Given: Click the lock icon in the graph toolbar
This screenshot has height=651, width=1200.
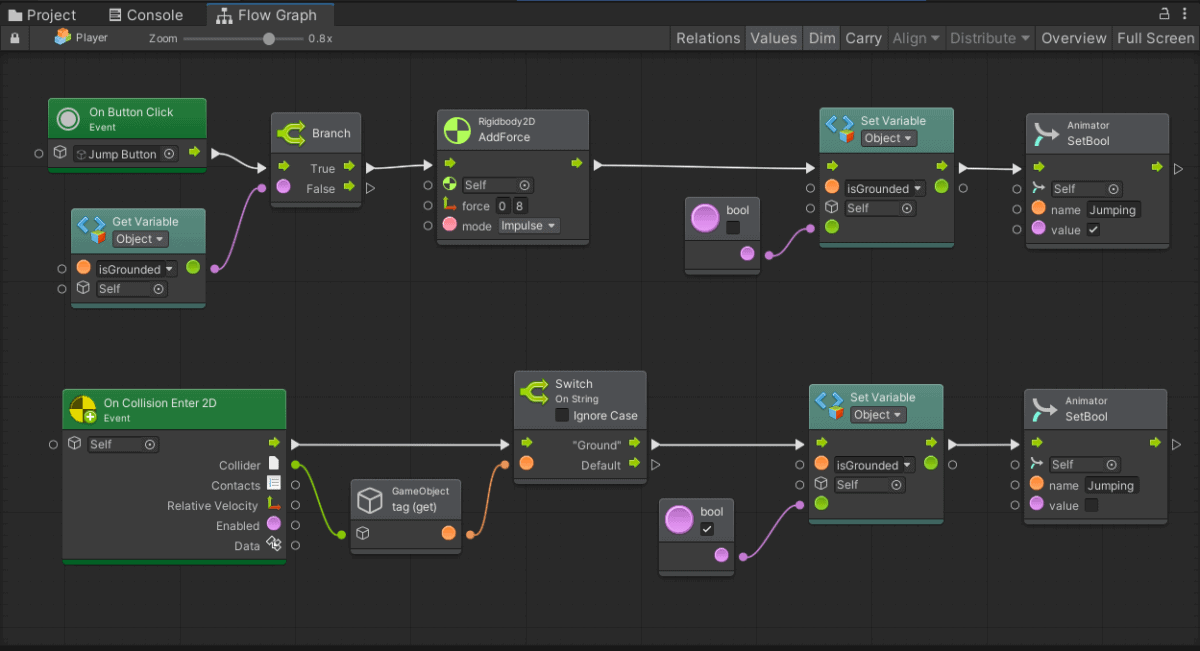Looking at the screenshot, I should click(14, 38).
